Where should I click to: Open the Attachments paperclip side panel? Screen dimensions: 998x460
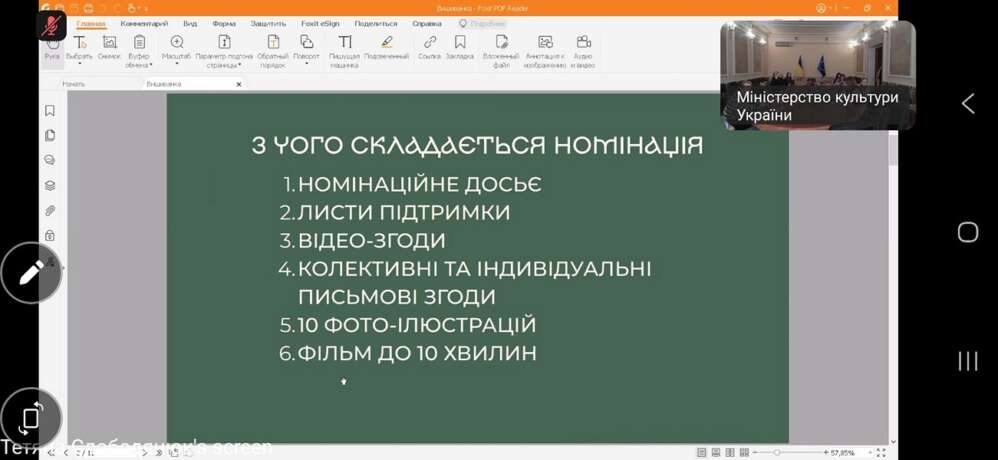[x=50, y=211]
